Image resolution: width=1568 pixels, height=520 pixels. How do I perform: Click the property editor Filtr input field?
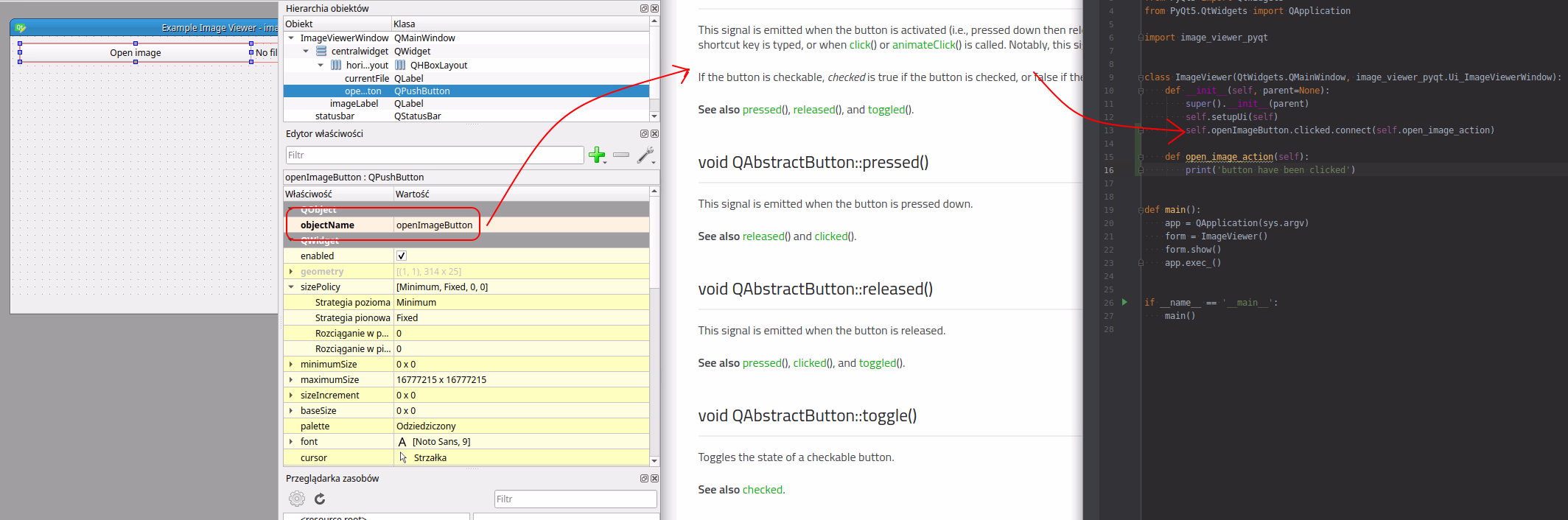(434, 155)
